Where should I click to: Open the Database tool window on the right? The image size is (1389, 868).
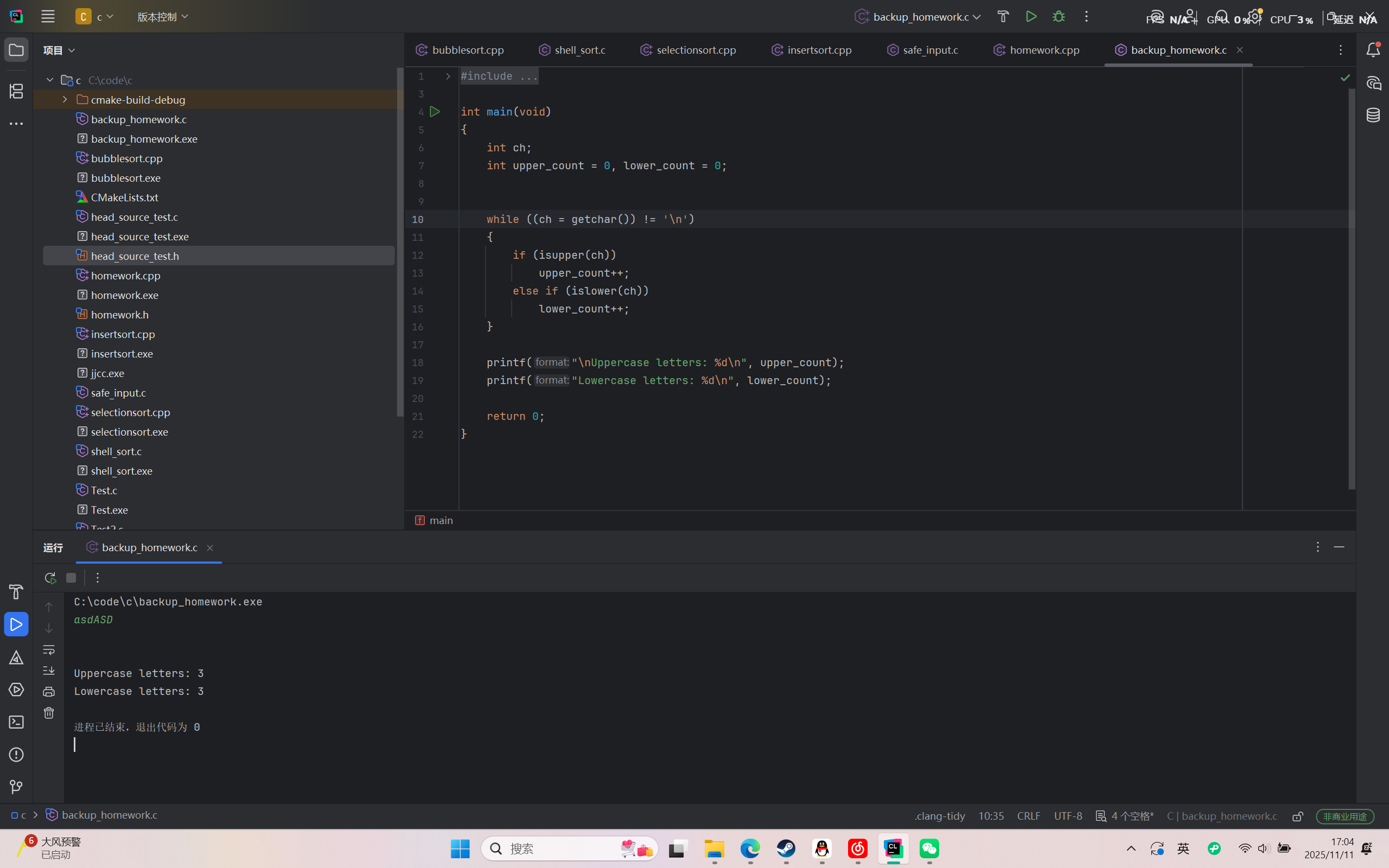pos(1373,115)
